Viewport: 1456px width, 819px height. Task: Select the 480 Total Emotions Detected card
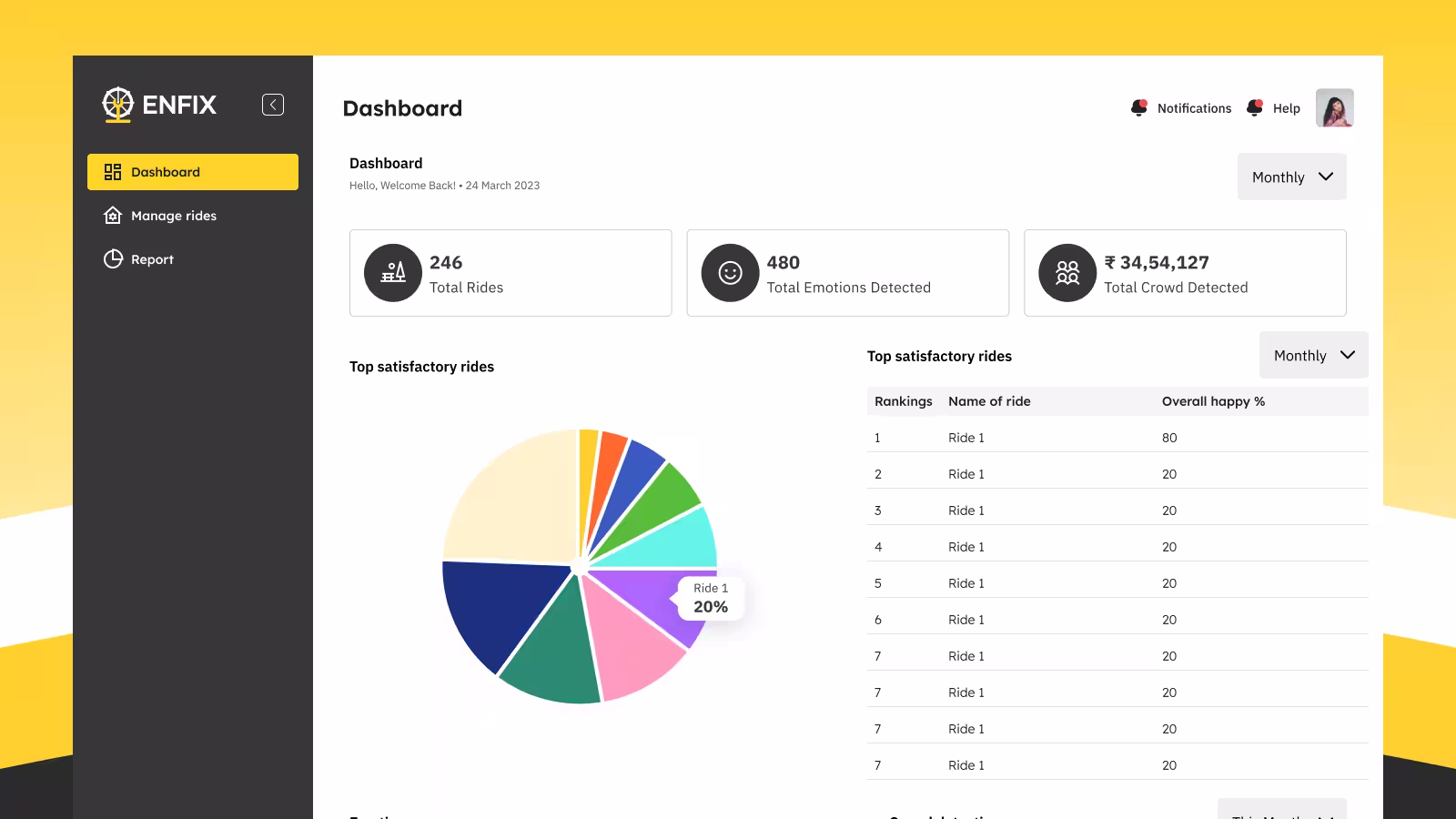coord(848,273)
